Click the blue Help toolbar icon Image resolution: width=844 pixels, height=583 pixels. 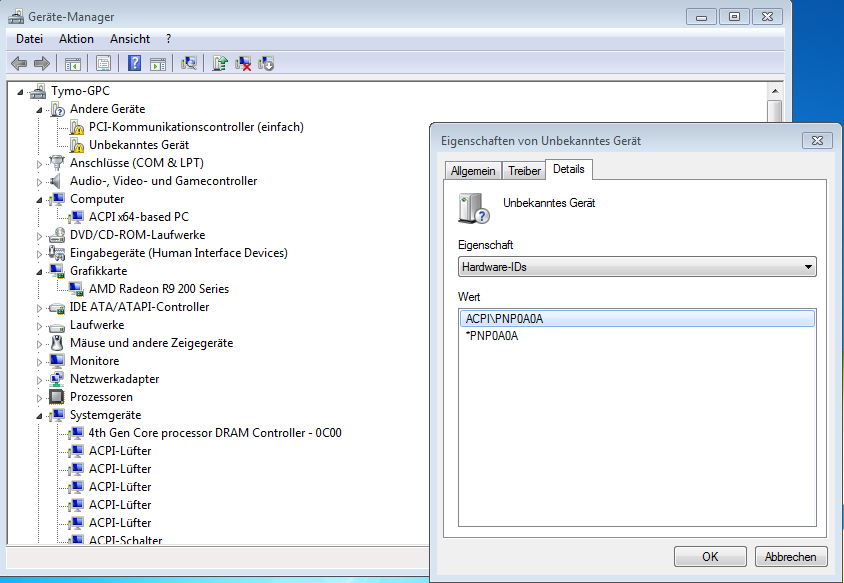pos(135,64)
